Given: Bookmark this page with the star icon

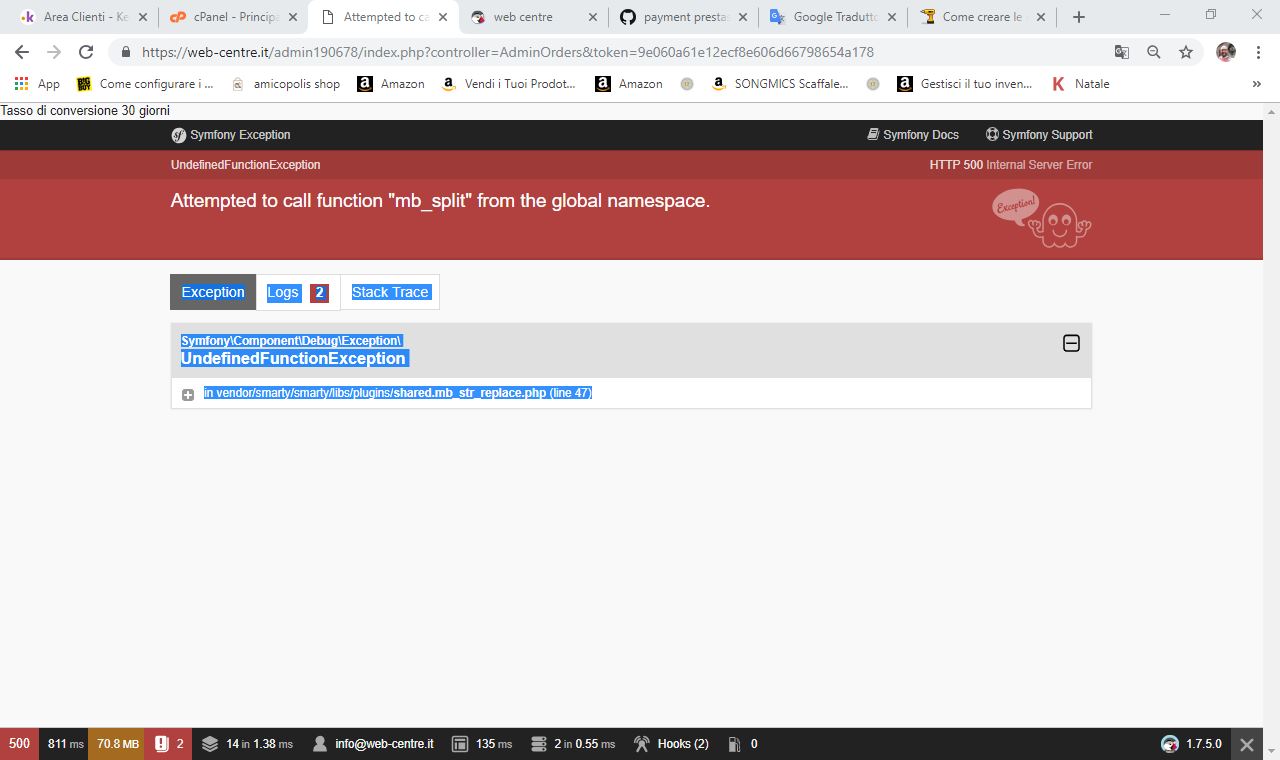Looking at the screenshot, I should pyautogui.click(x=1186, y=52).
